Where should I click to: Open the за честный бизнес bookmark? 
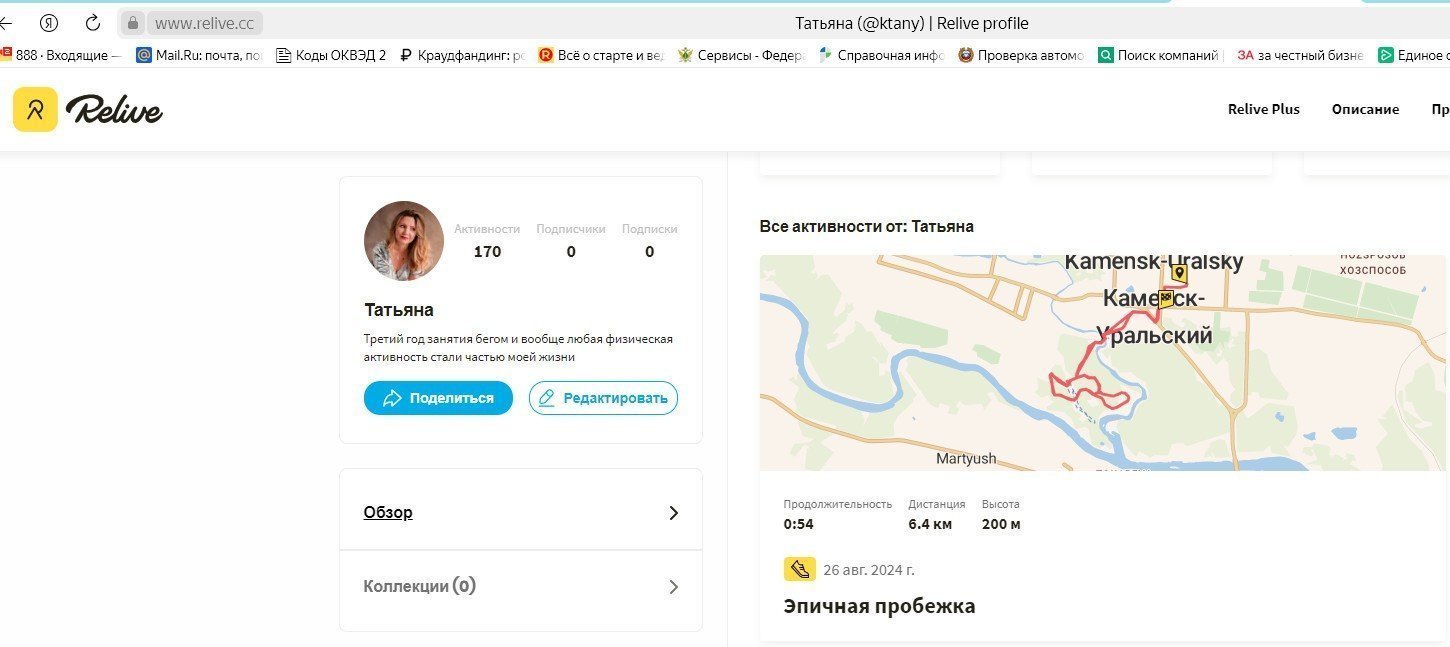pyautogui.click(x=1301, y=55)
